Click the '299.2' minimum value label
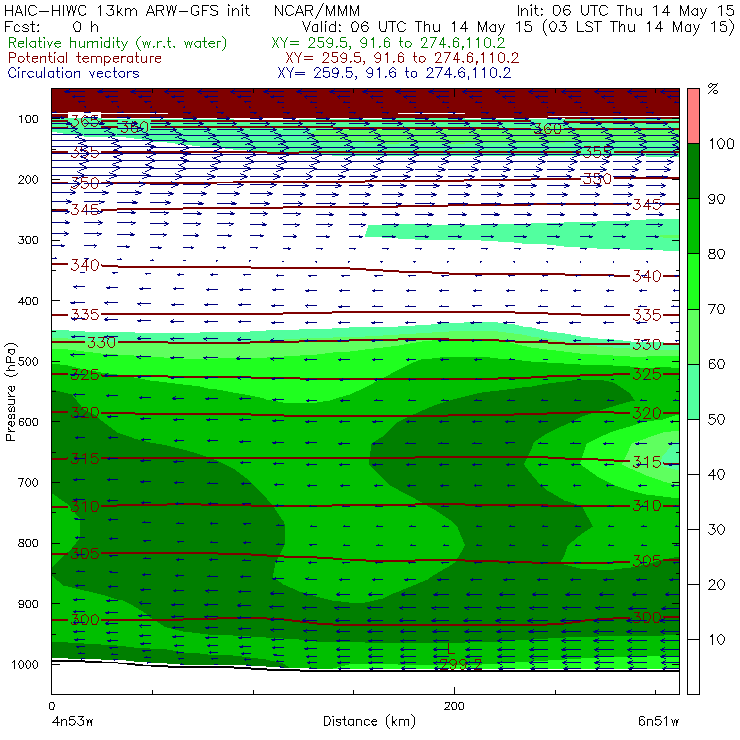Image resolution: width=740 pixels, height=740 pixels. pos(460,664)
